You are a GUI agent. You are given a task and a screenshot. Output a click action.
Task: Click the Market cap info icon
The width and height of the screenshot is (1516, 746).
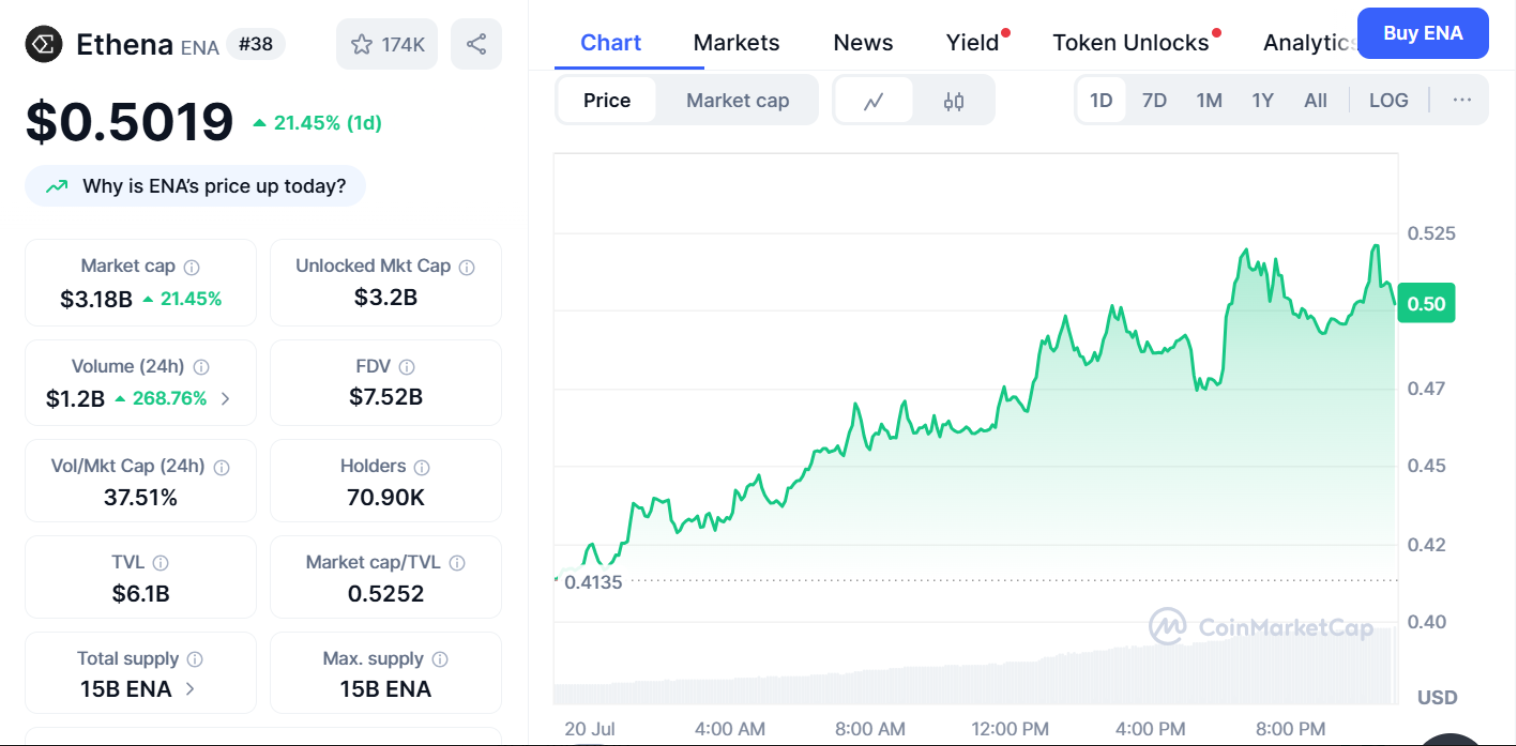pos(192,267)
